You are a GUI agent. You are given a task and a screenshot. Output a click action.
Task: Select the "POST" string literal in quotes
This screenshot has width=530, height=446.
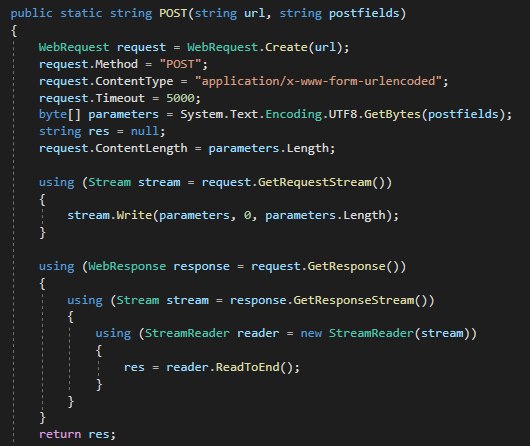coord(180,64)
